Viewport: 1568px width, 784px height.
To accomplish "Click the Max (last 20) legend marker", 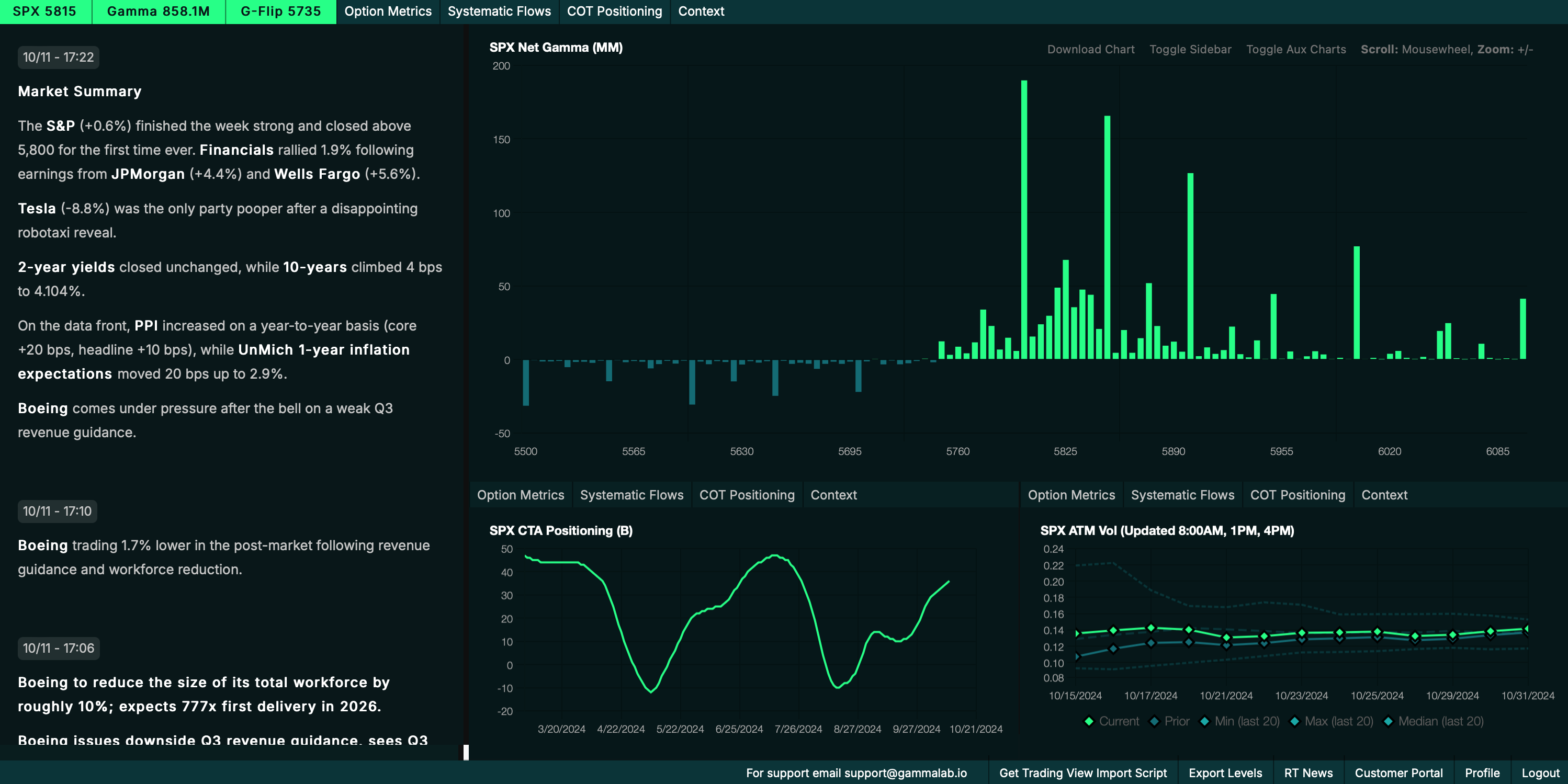I will tap(1295, 721).
